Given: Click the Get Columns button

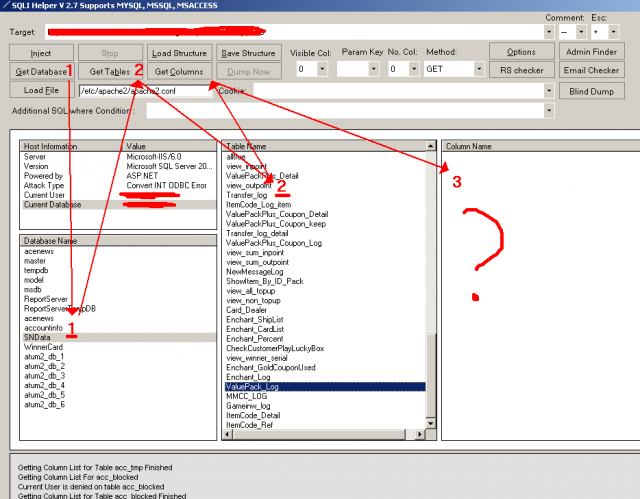Looking at the screenshot, I should click(180, 71).
